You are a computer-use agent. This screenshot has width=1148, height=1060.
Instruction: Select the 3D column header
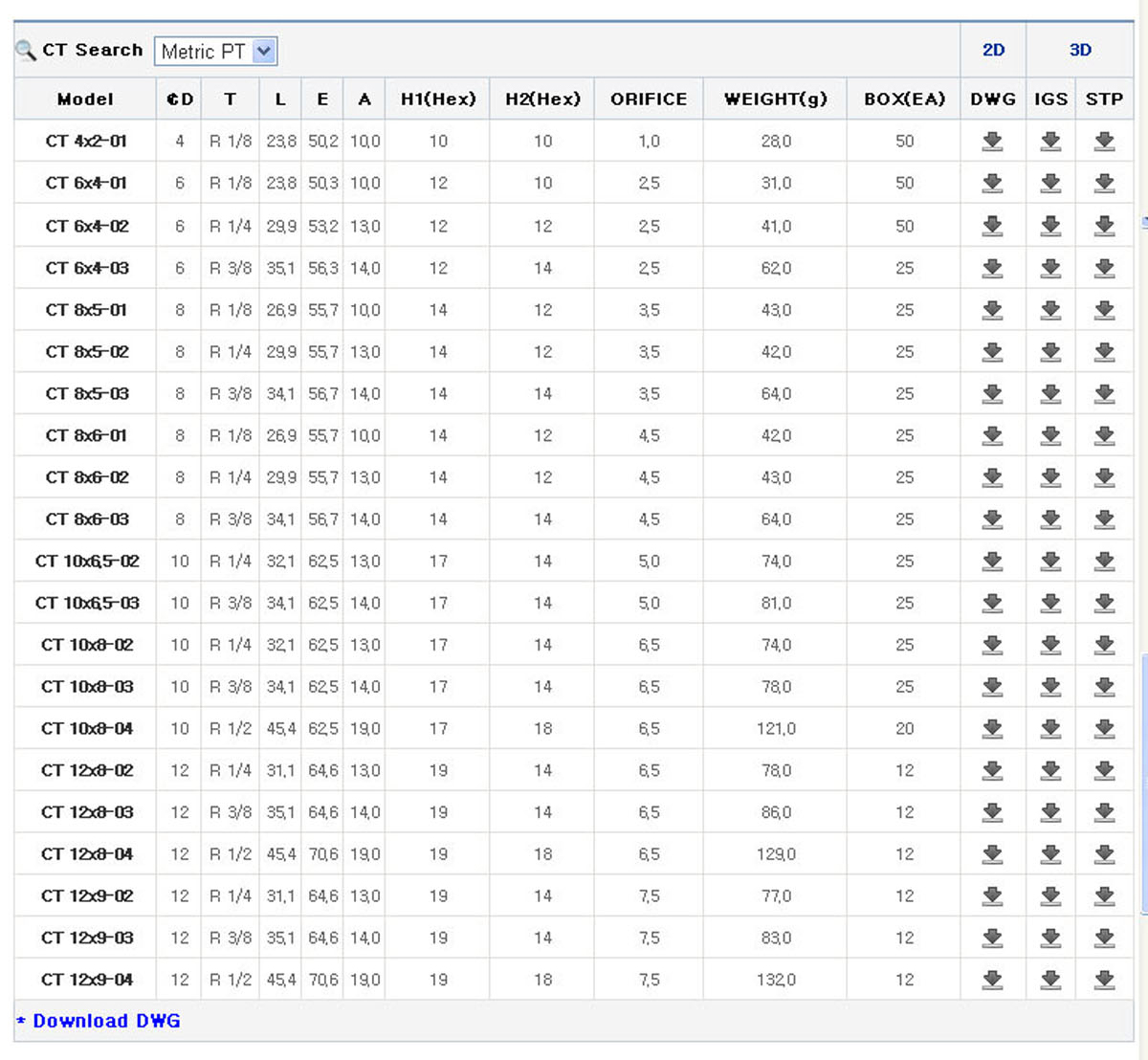pyautogui.click(x=1080, y=50)
